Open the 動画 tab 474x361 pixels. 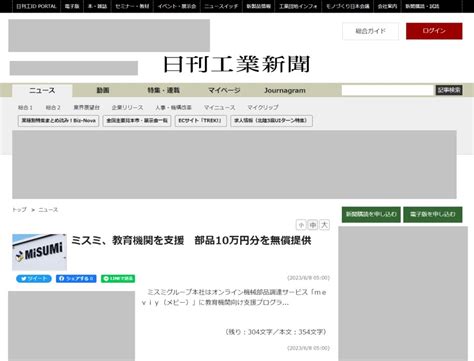[x=103, y=90]
